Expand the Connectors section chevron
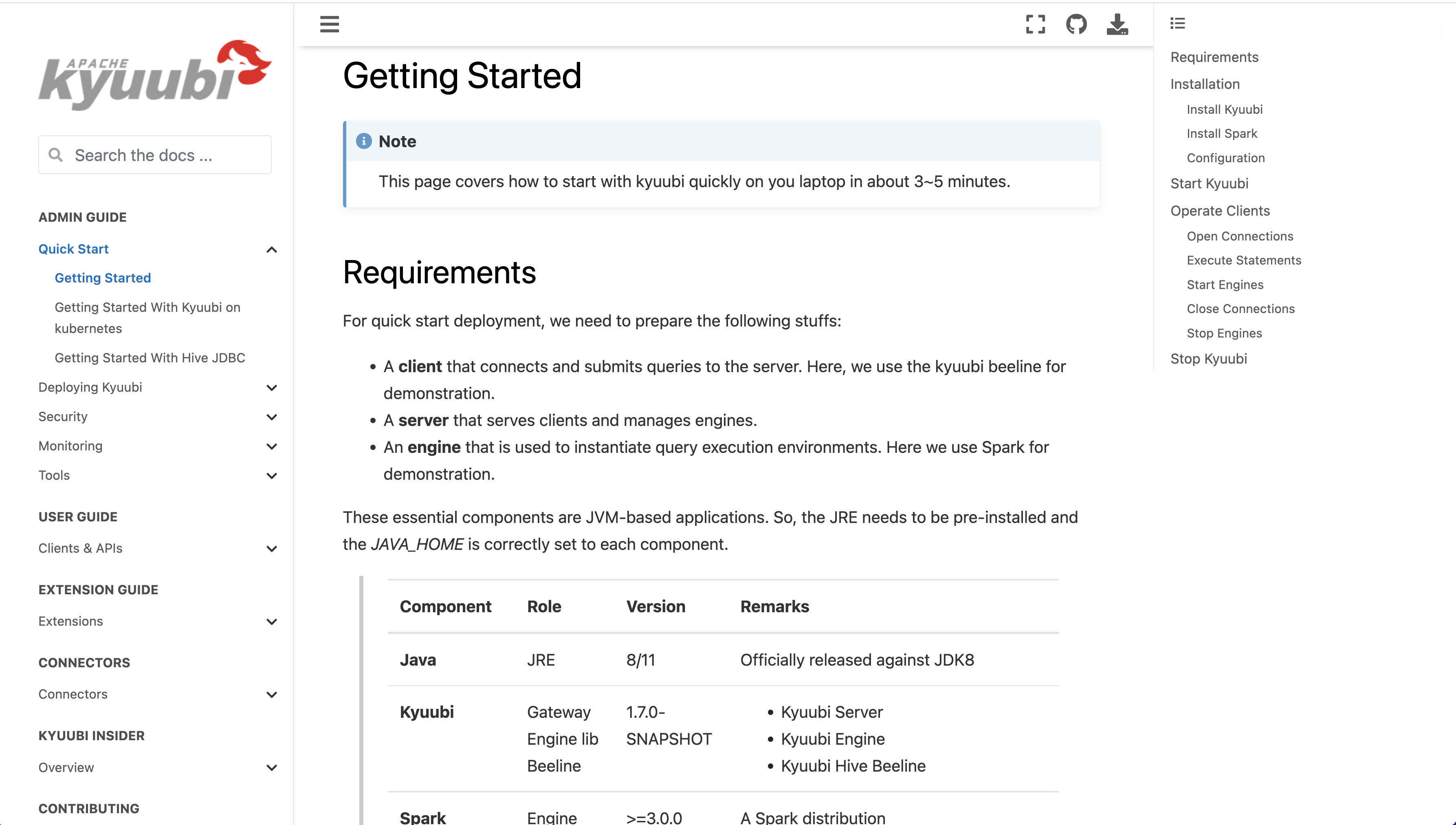The height and width of the screenshot is (825, 1456). pos(272,695)
